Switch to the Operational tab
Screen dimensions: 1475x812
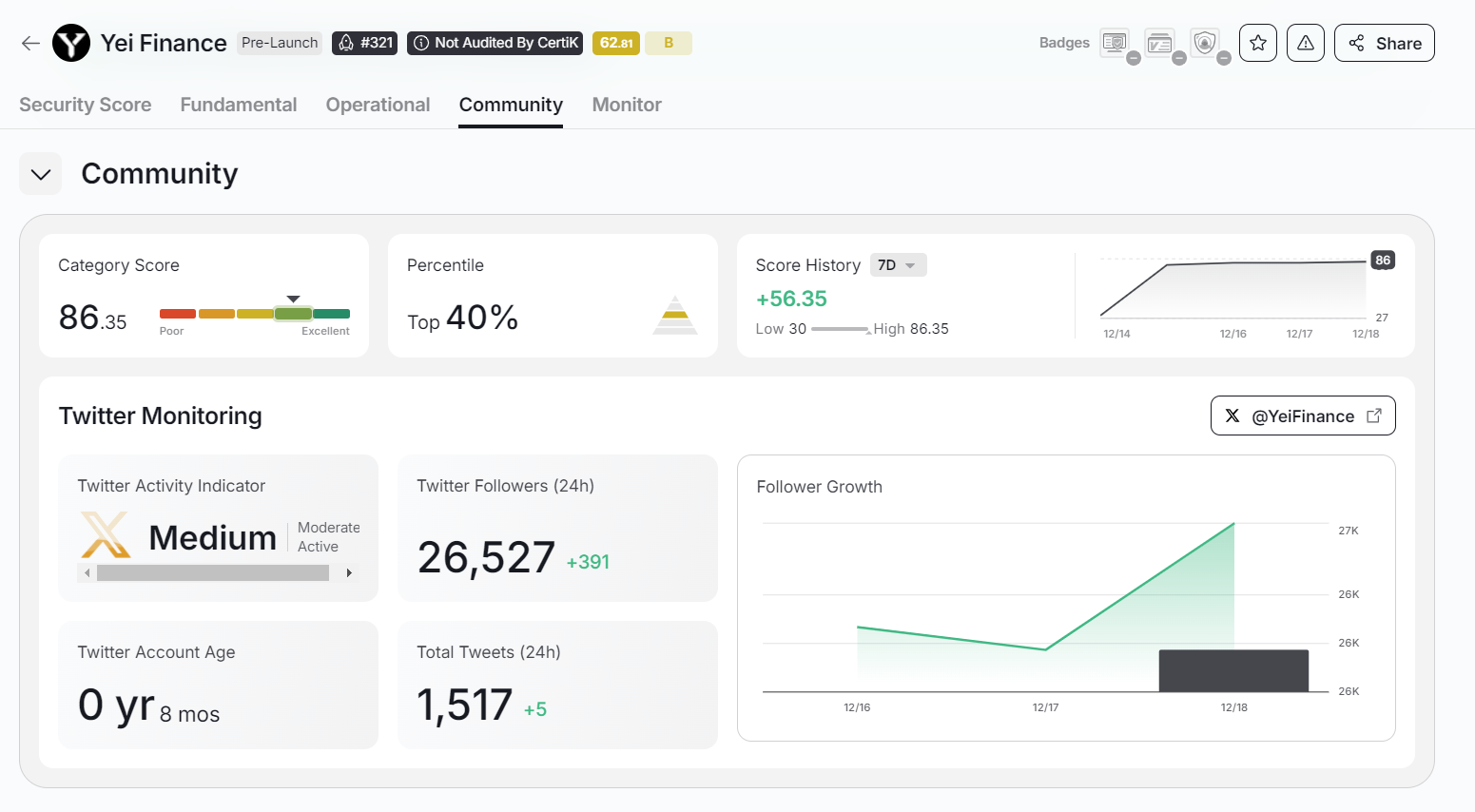click(x=378, y=105)
